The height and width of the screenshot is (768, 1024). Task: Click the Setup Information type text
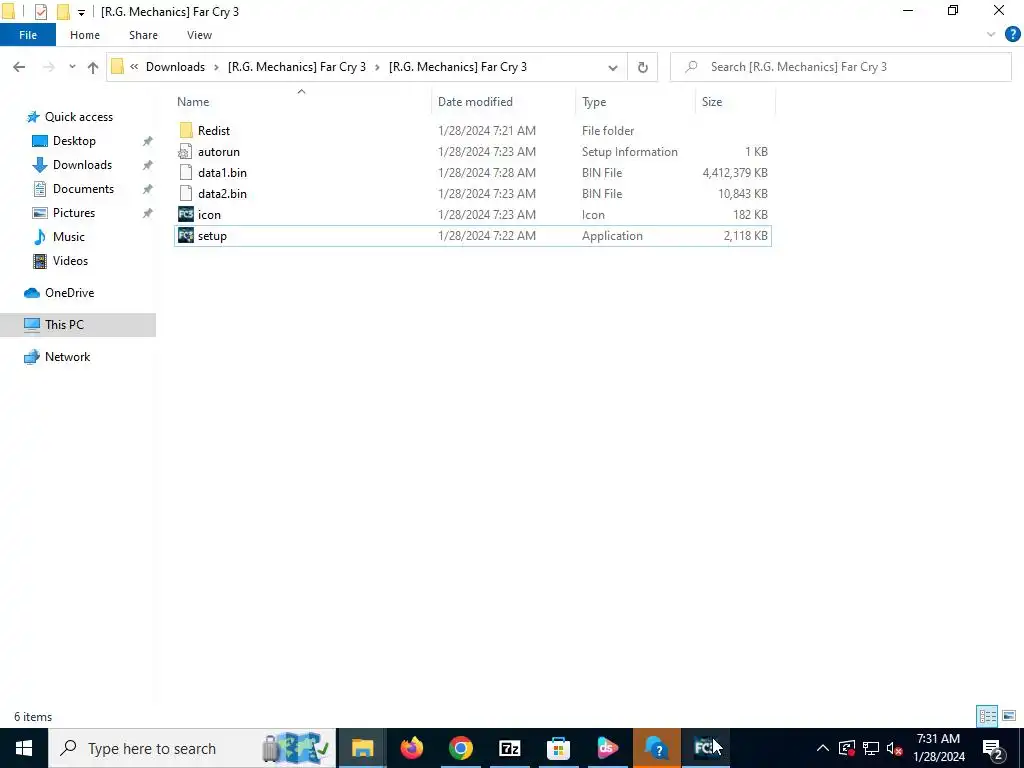630,152
